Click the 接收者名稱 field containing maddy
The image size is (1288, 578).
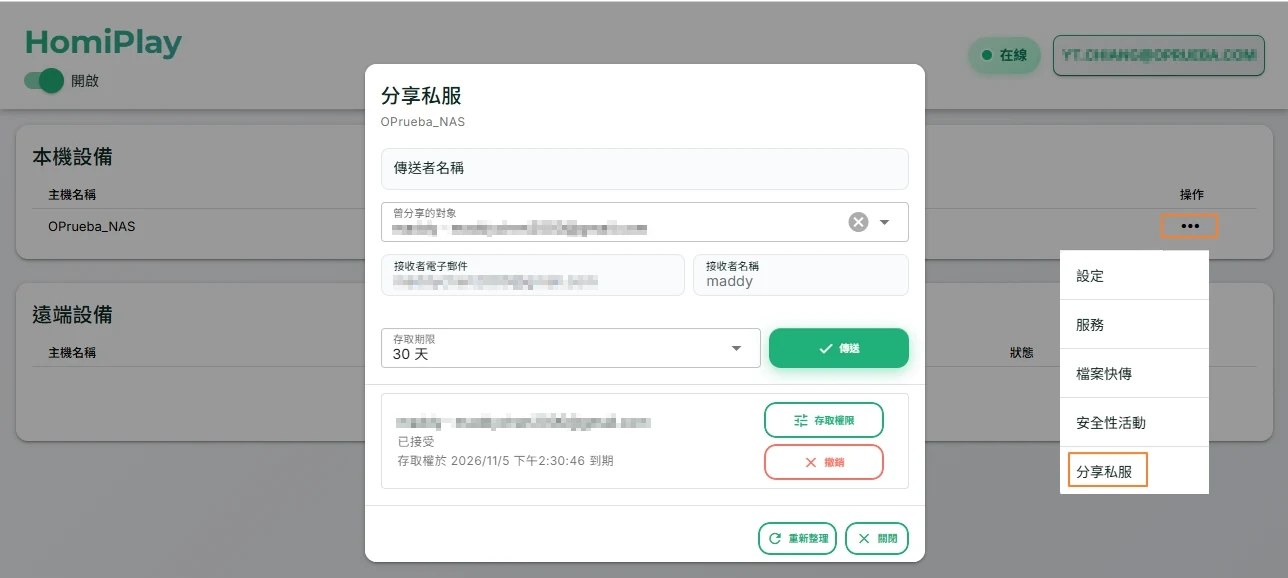pyautogui.click(x=800, y=275)
